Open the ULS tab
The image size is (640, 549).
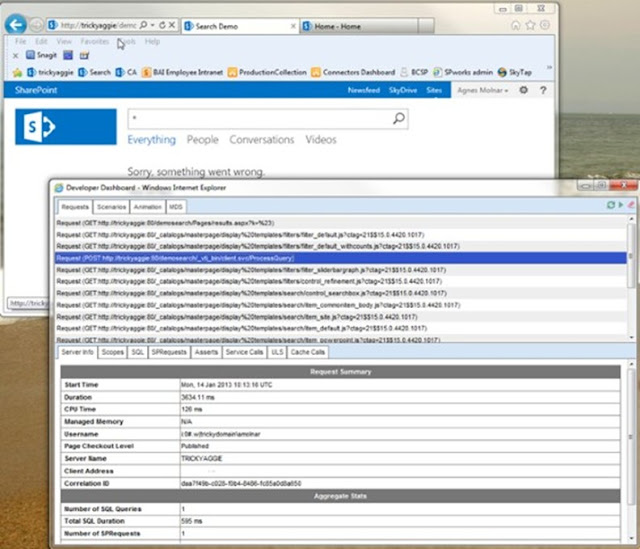(277, 352)
